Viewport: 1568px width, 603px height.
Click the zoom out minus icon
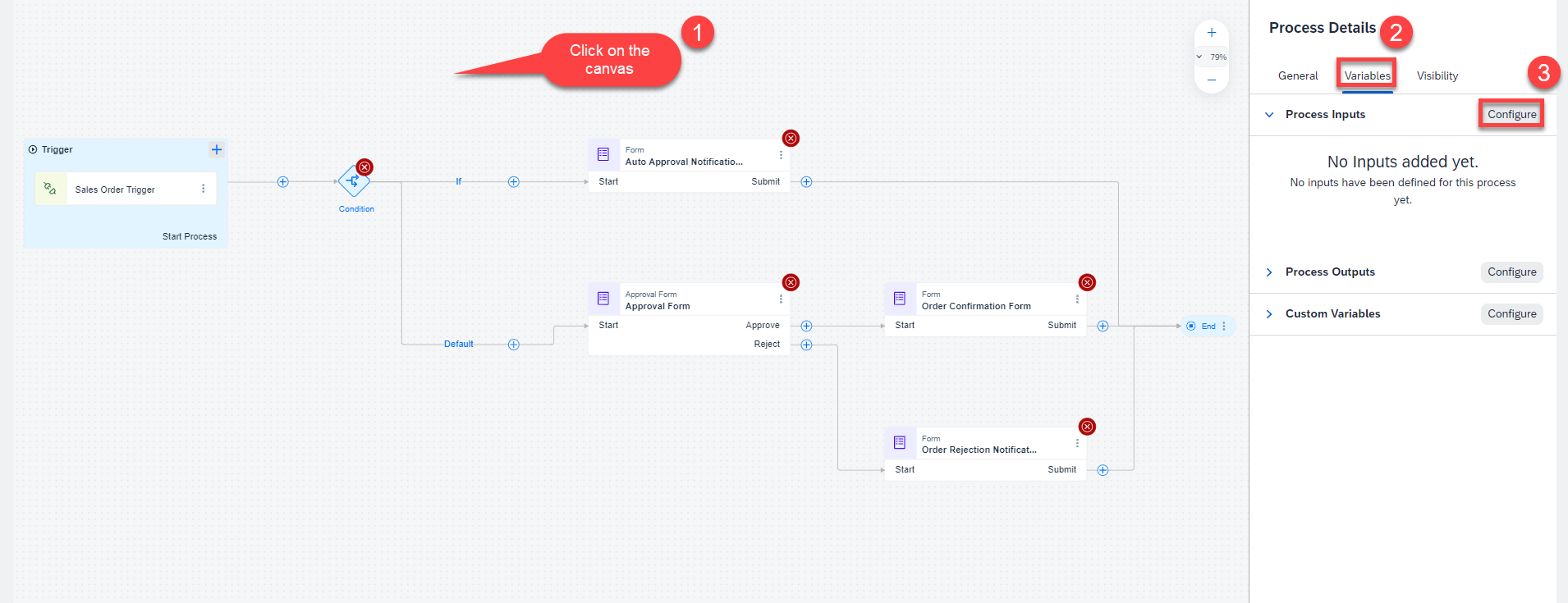tap(1212, 80)
